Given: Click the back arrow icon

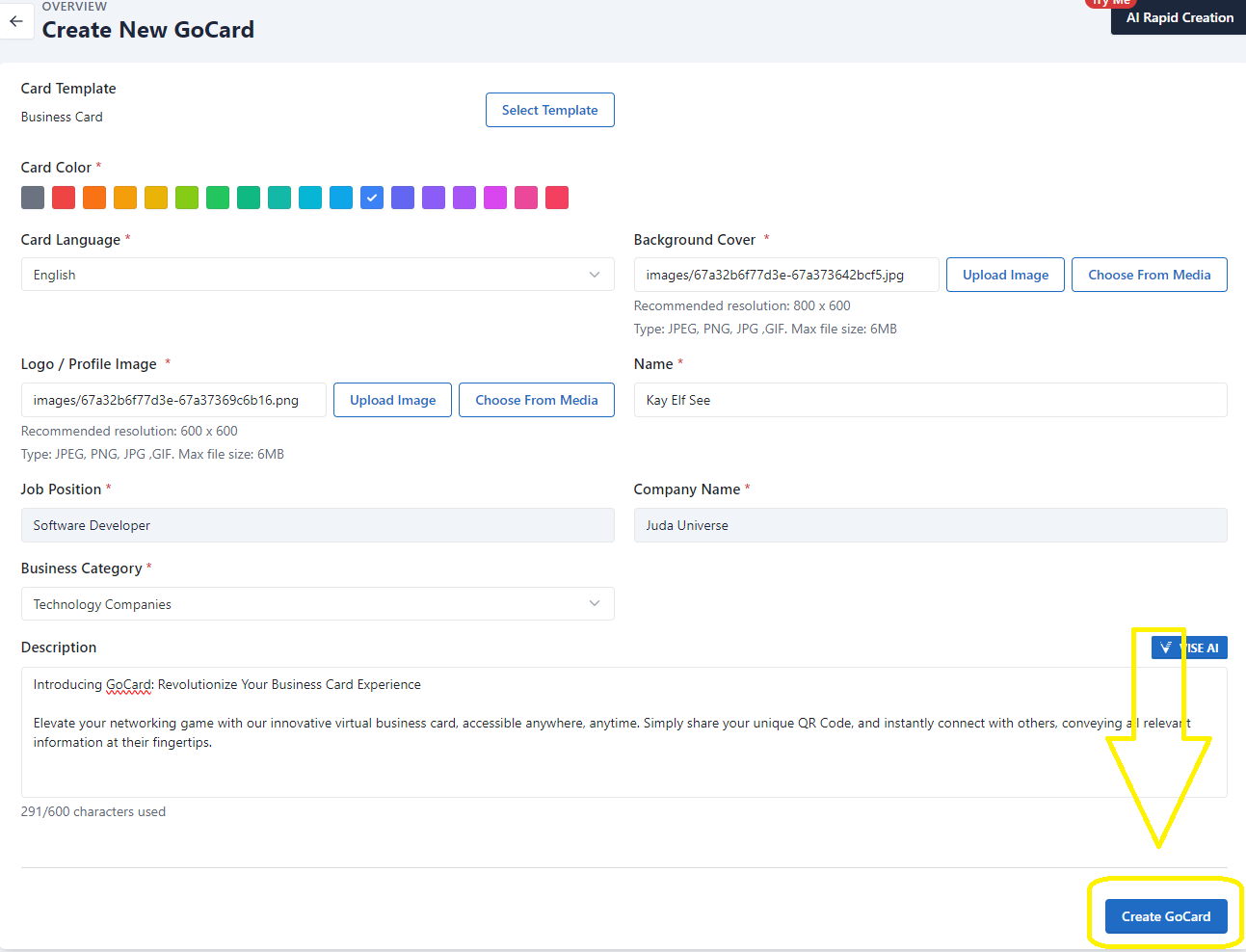Looking at the screenshot, I should click(x=16, y=21).
